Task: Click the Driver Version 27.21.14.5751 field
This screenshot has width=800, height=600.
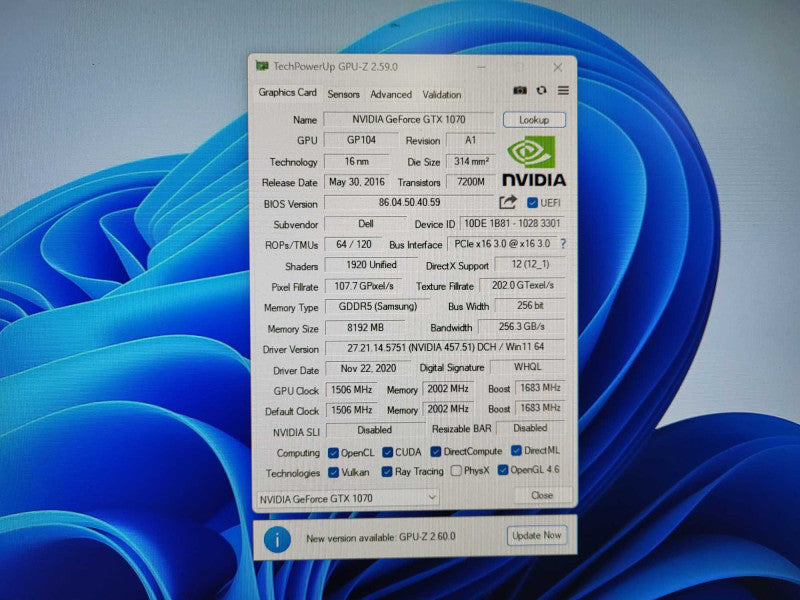Action: (445, 347)
